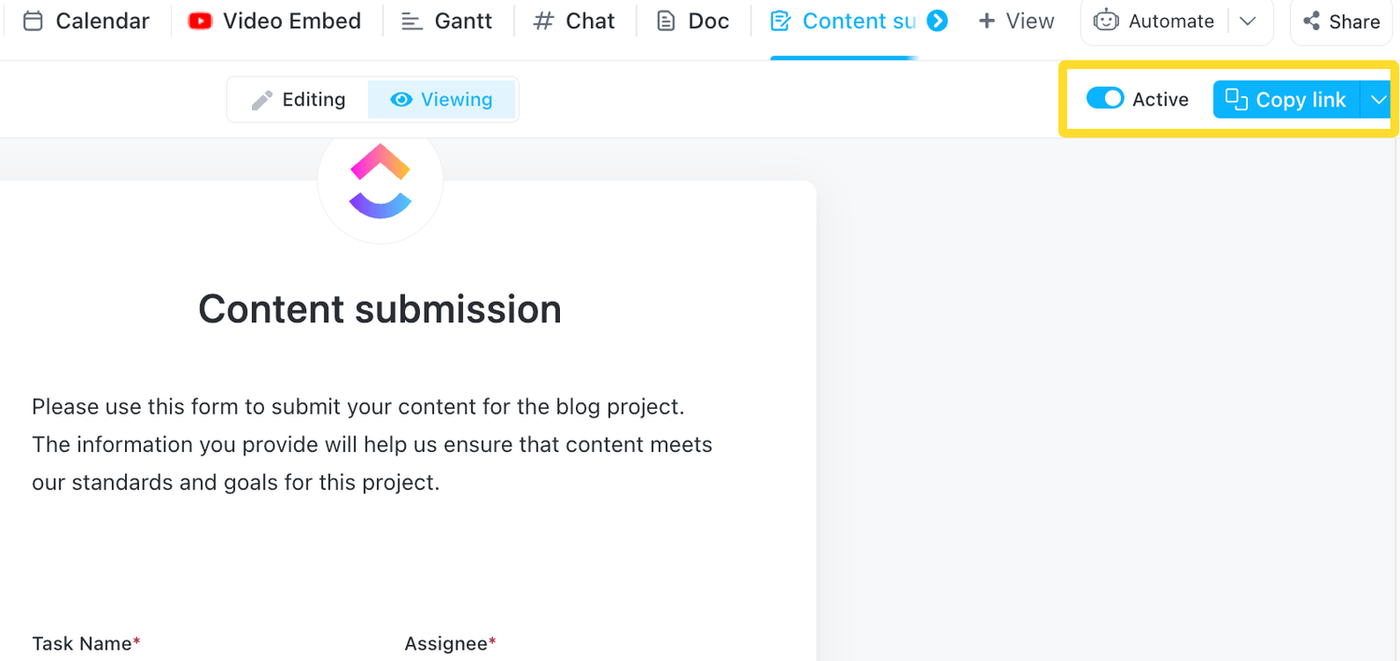Click the Doc page icon
The image size is (1400, 661).
point(664,20)
